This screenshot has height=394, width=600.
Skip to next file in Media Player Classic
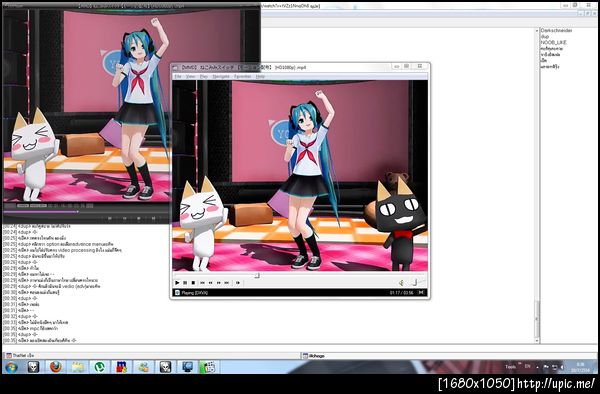[227, 283]
